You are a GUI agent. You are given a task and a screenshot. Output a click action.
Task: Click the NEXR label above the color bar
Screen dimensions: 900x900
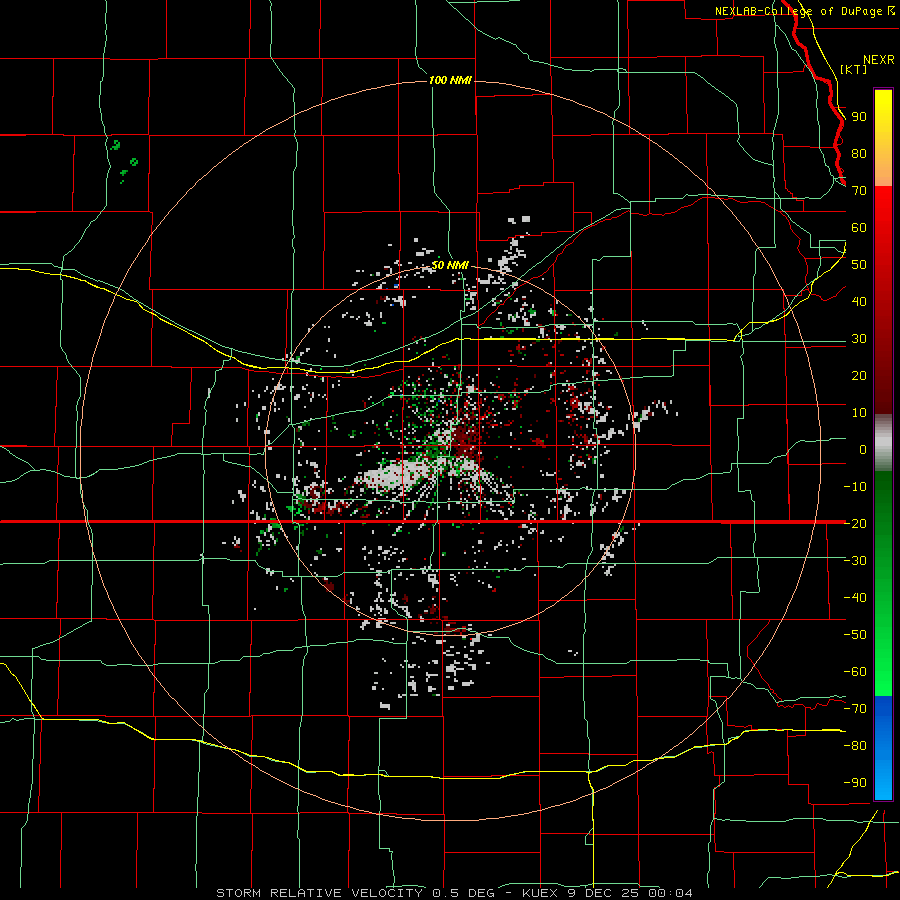tap(878, 60)
